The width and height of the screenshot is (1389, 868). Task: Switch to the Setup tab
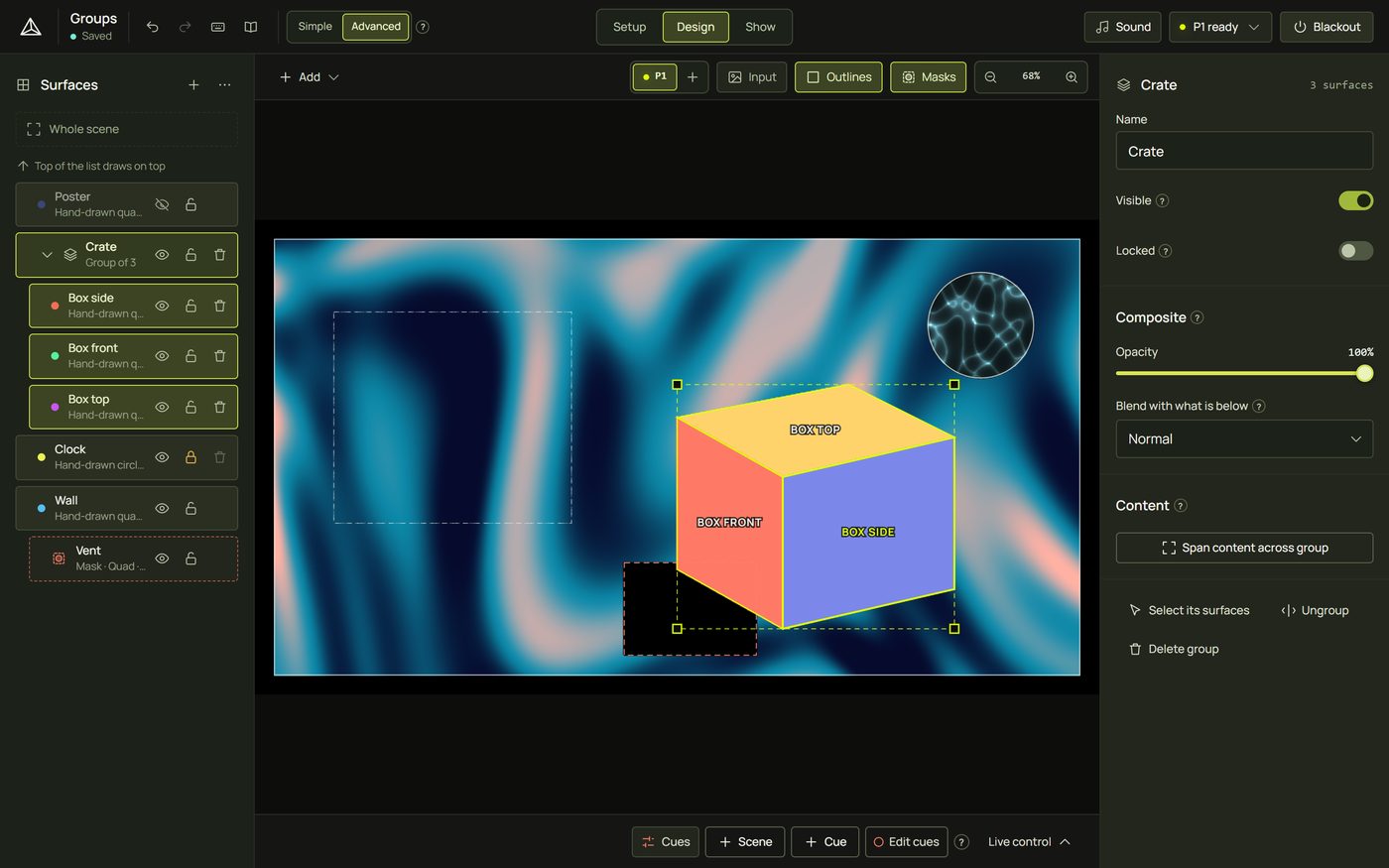[x=629, y=27]
